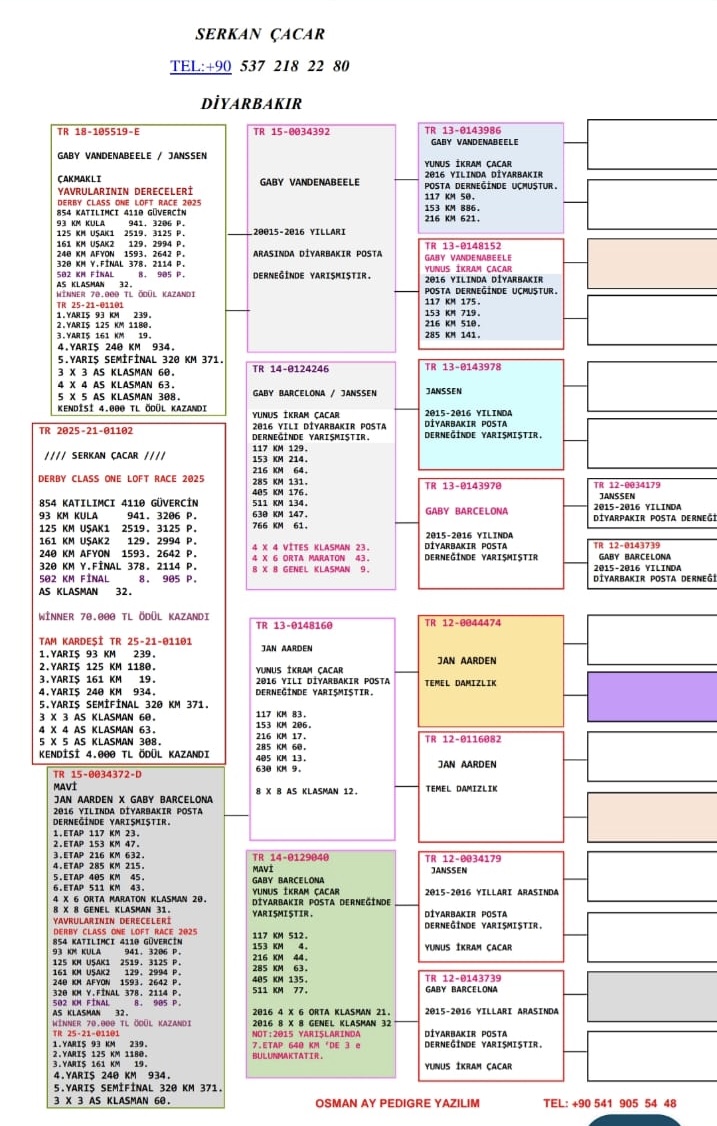The width and height of the screenshot is (717, 1126).
Task: Open the yellow box TR 12-0044474
Action: tap(490, 670)
